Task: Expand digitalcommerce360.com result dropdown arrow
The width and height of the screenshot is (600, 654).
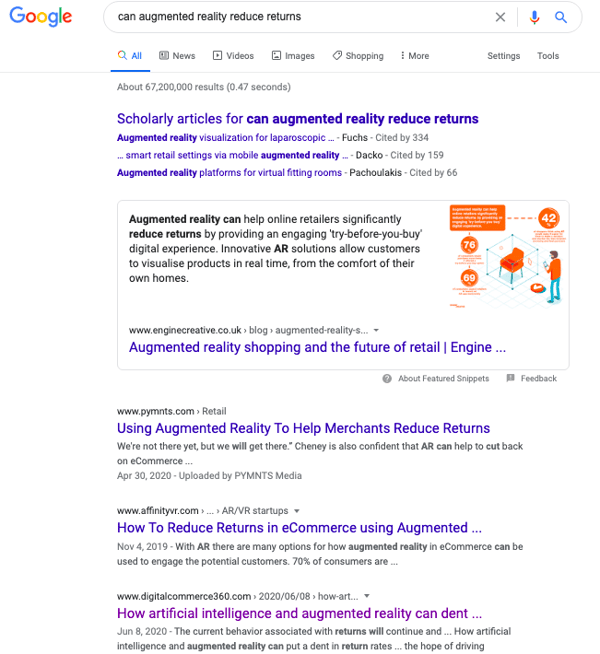Action: pyautogui.click(x=367, y=596)
